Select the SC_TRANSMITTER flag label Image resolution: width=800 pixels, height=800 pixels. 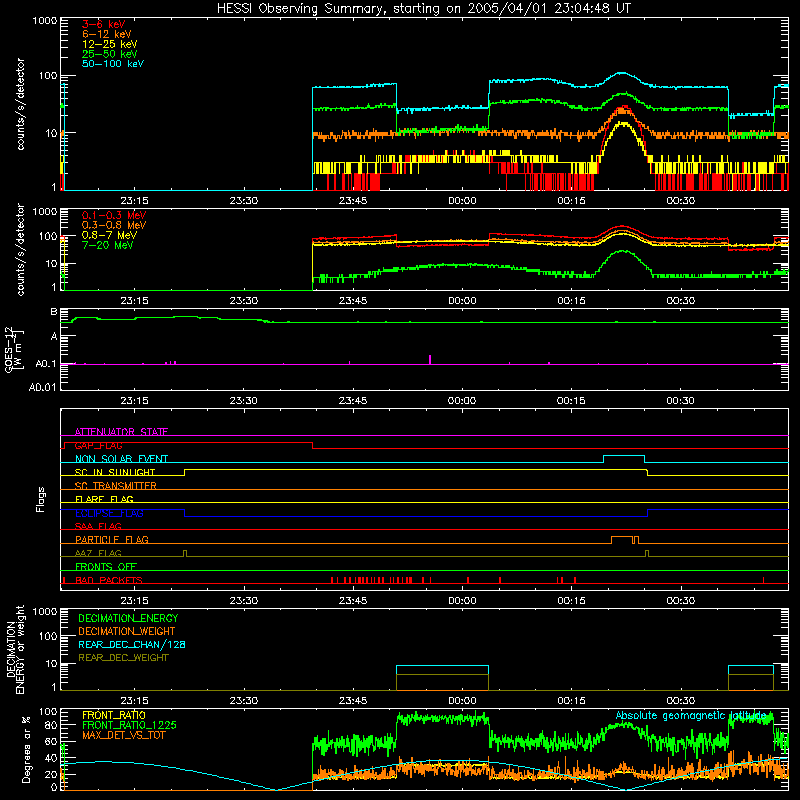click(x=115, y=486)
